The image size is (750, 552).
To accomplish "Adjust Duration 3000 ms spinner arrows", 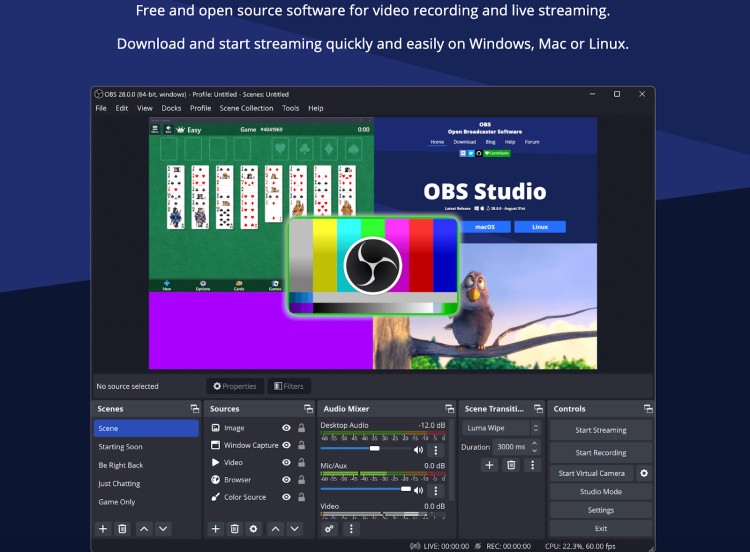I will point(535,447).
